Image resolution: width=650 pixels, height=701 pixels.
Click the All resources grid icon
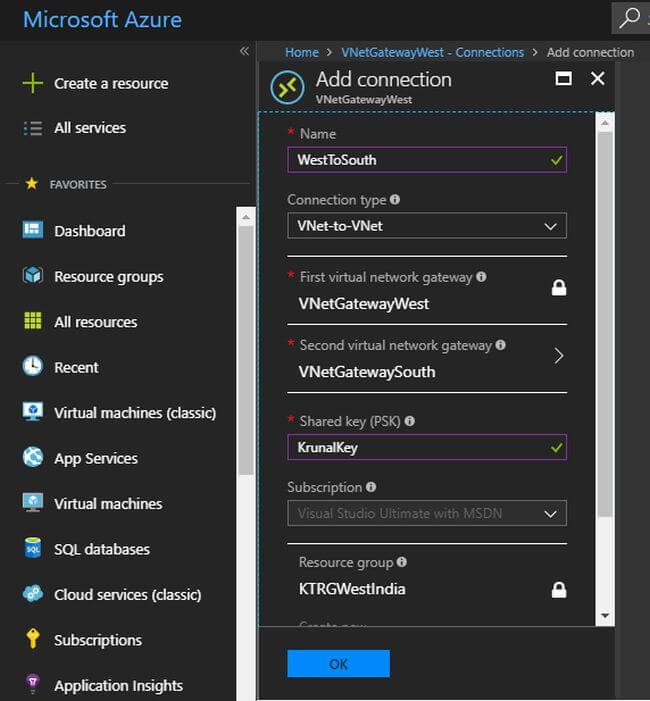(33, 321)
